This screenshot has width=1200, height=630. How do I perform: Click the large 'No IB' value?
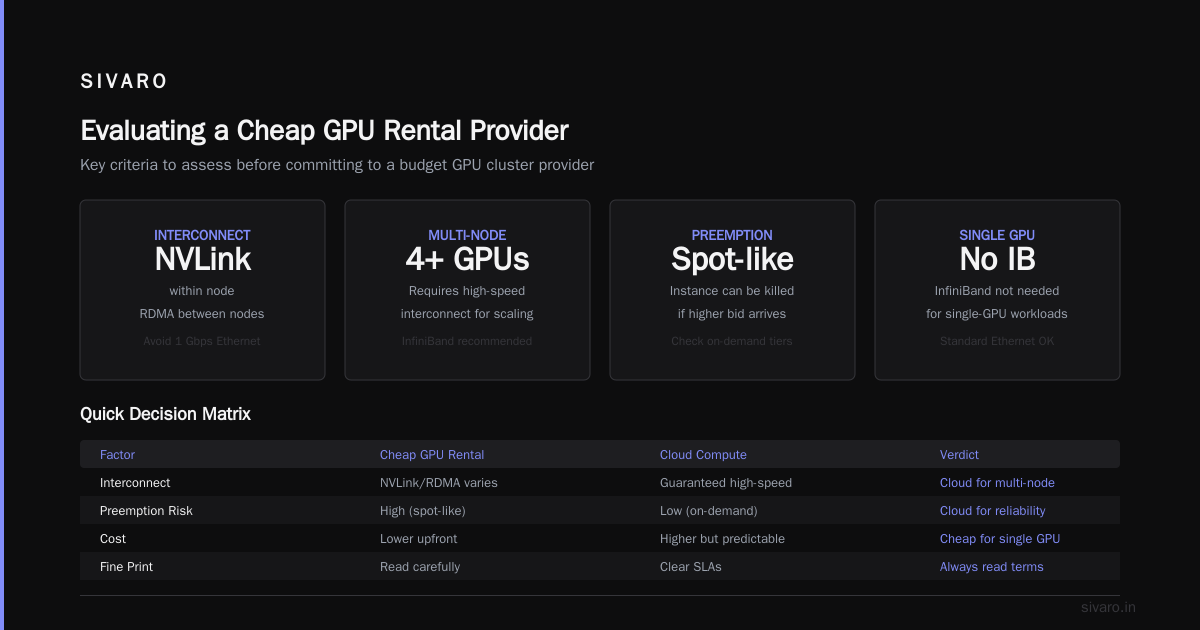pos(997,260)
